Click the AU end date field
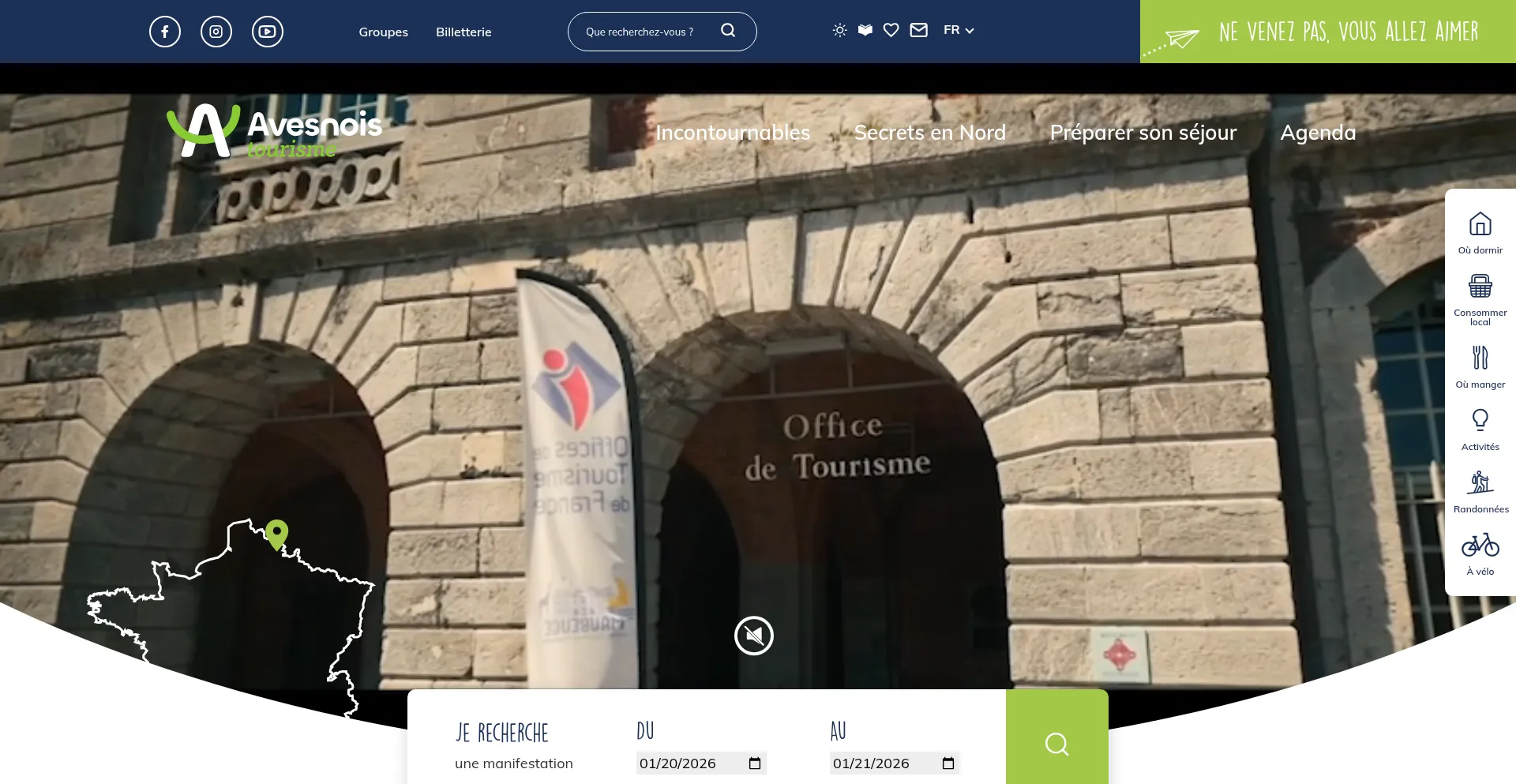Screen dimensions: 1516x784 point(895,763)
